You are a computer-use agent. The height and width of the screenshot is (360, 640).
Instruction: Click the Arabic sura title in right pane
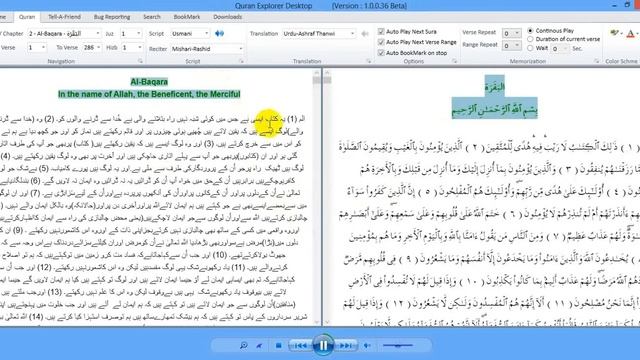[x=494, y=86]
